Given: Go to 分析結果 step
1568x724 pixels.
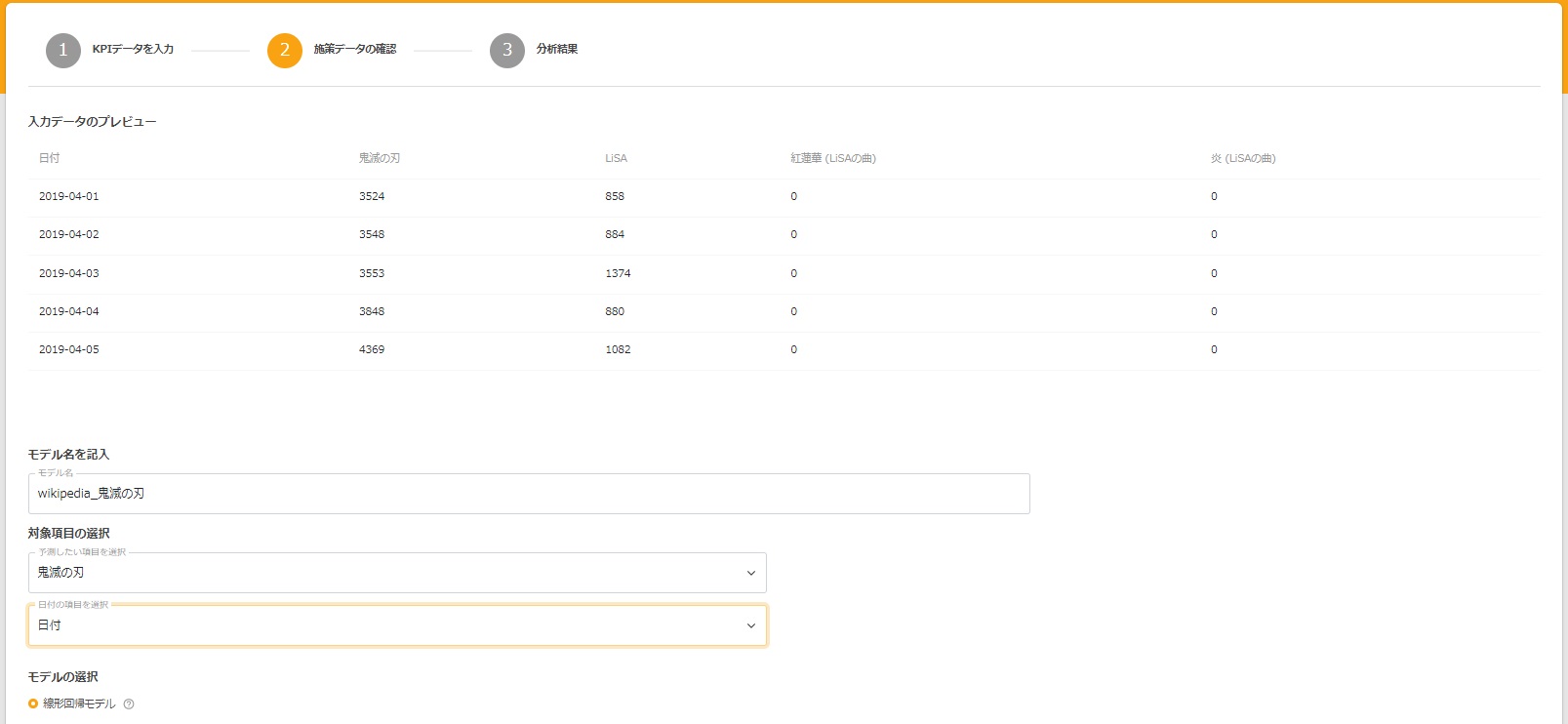Looking at the screenshot, I should point(557,49).
